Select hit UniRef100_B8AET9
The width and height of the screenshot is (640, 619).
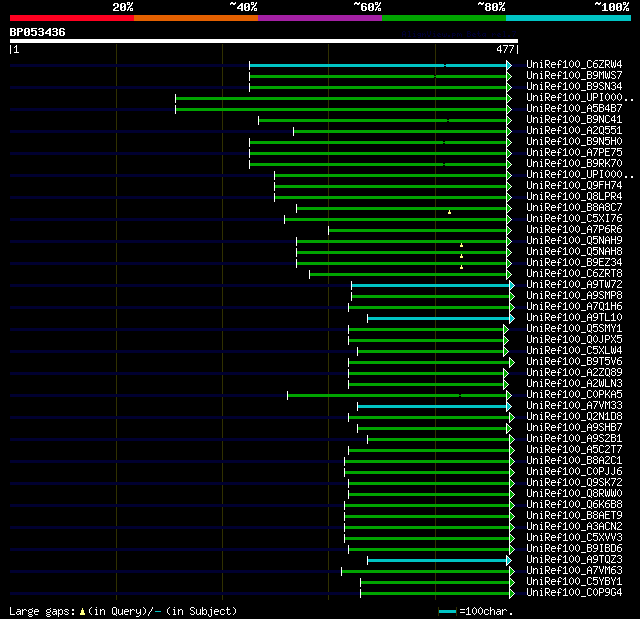(x=574, y=516)
